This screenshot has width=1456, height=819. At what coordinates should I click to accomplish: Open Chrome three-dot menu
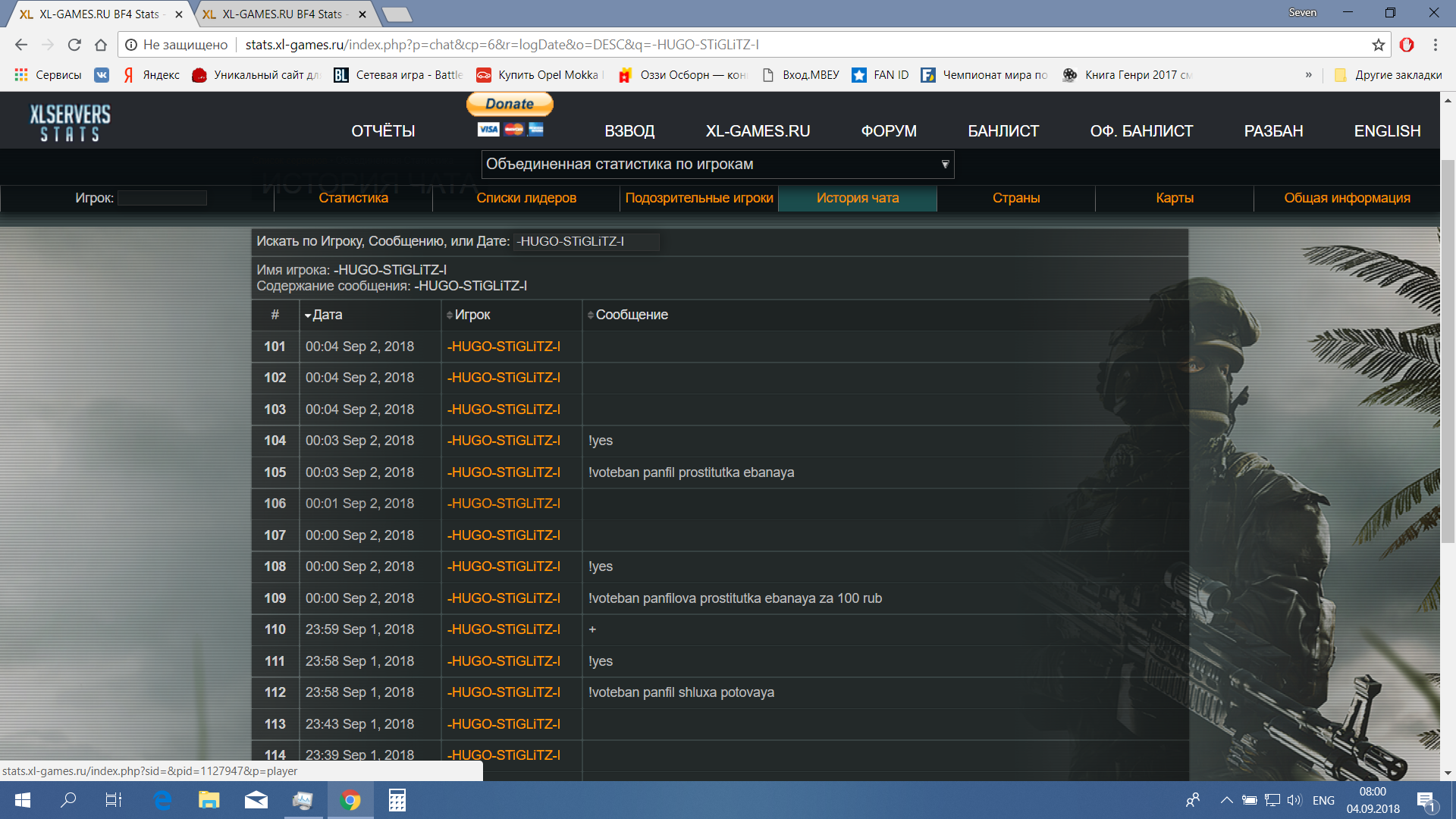1436,45
